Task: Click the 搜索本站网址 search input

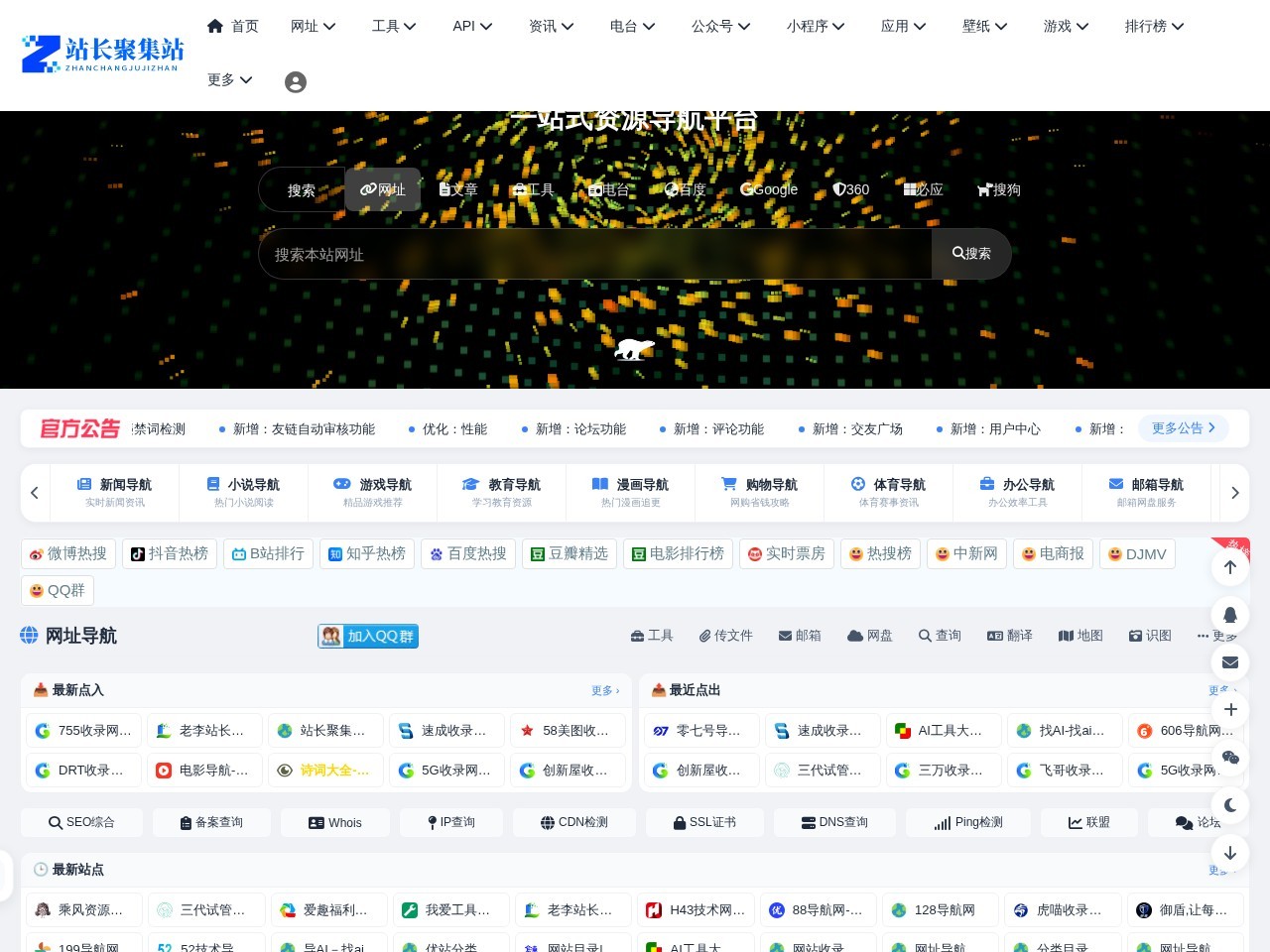Action: tap(595, 255)
